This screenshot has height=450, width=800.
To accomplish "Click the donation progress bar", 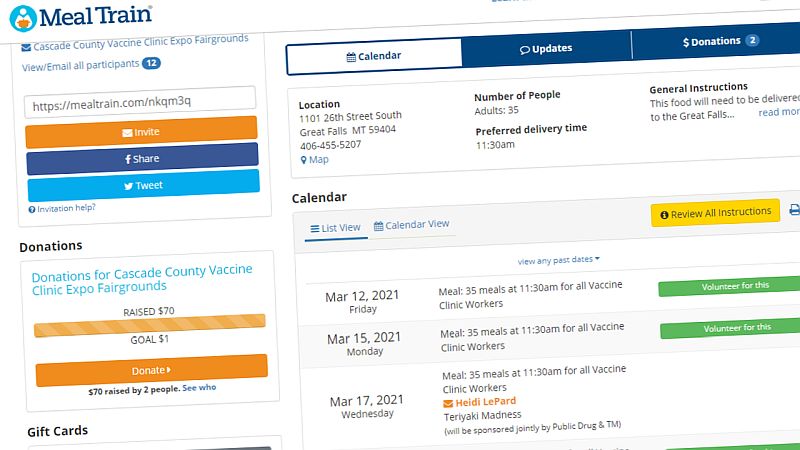I will (x=150, y=328).
